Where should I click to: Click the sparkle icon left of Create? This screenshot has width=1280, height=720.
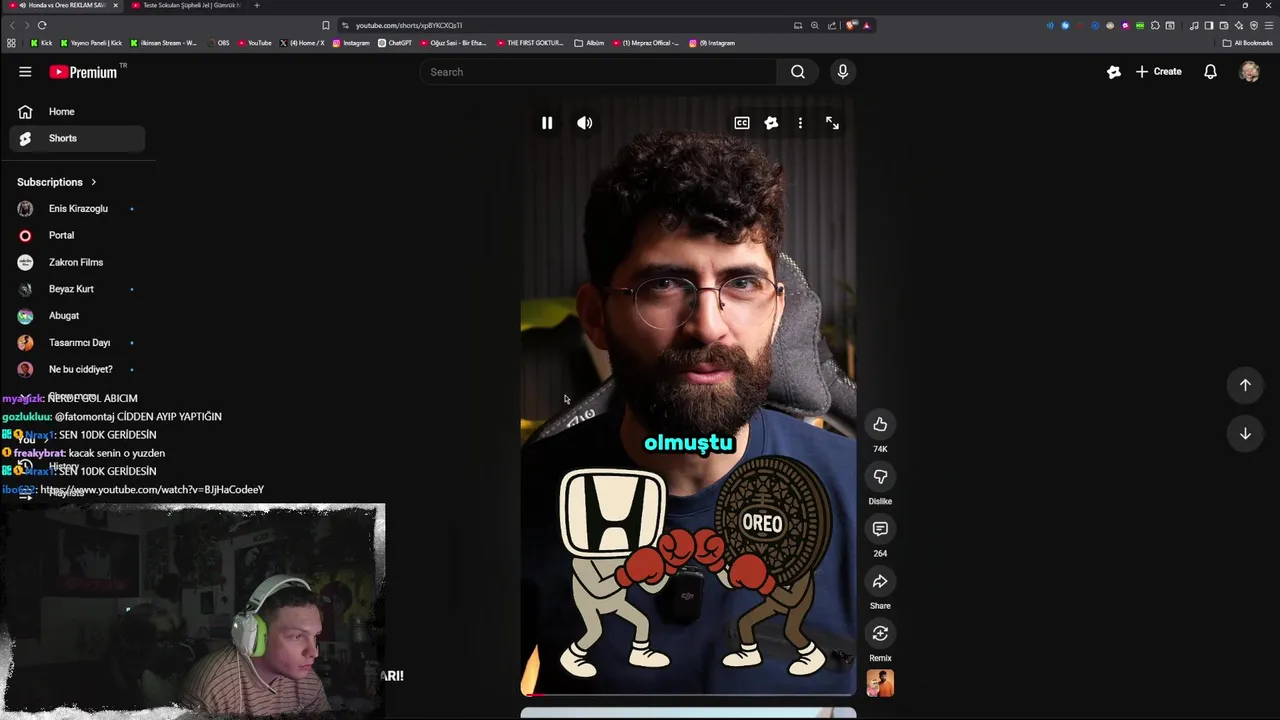pos(1114,72)
